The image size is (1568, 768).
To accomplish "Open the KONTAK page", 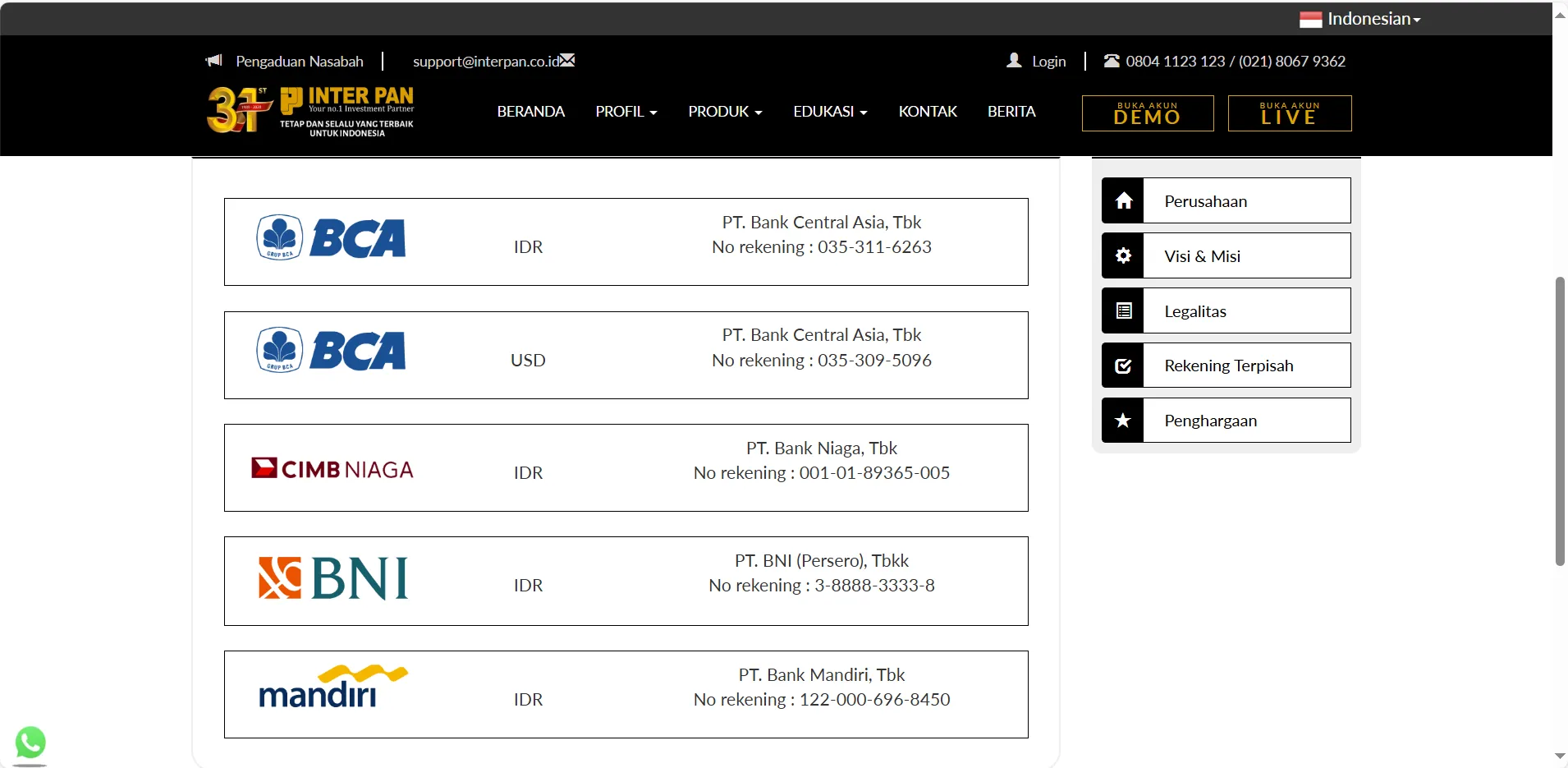I will pos(928,112).
